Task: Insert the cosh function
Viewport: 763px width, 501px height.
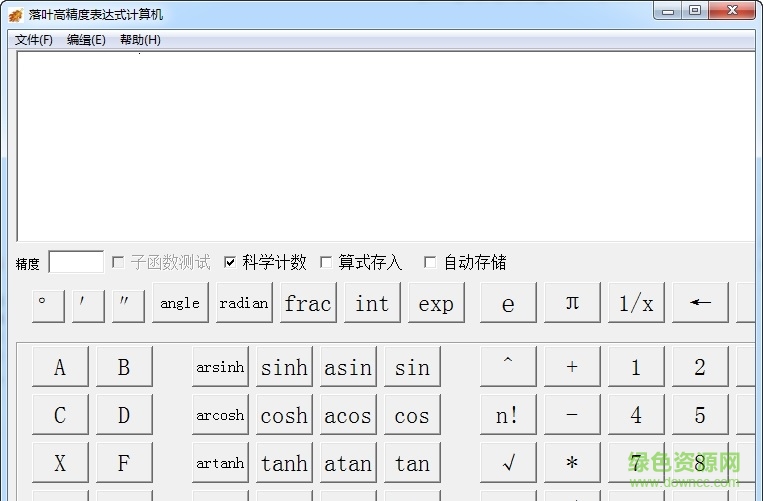Action: pyautogui.click(x=284, y=414)
